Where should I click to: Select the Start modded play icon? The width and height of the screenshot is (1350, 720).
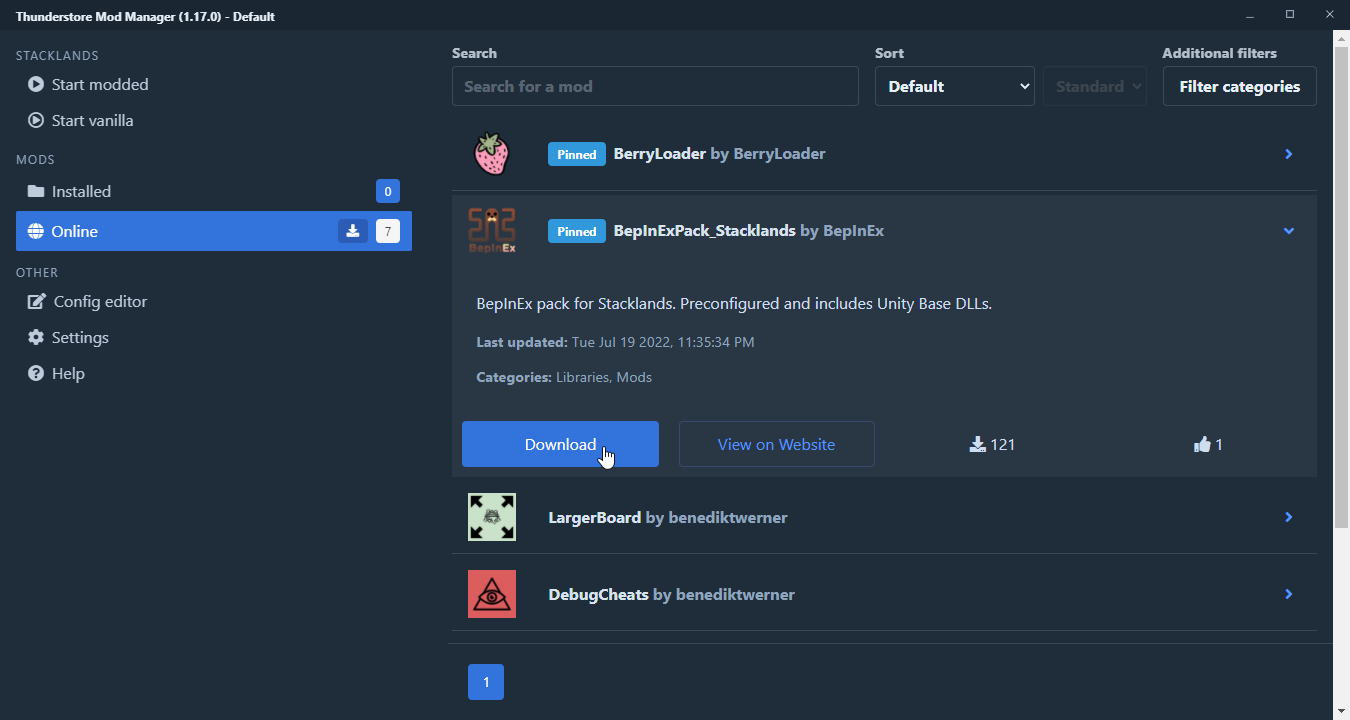tap(35, 85)
